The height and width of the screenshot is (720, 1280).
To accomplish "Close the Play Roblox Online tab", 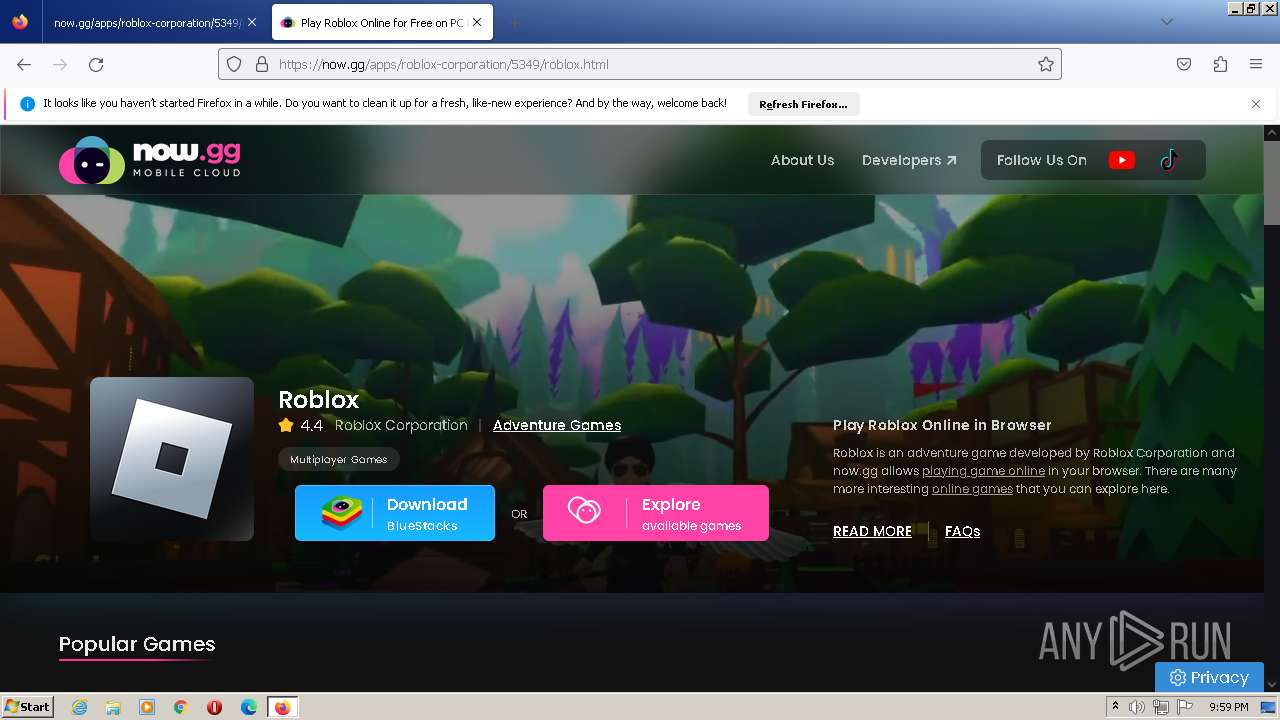I will point(478,22).
